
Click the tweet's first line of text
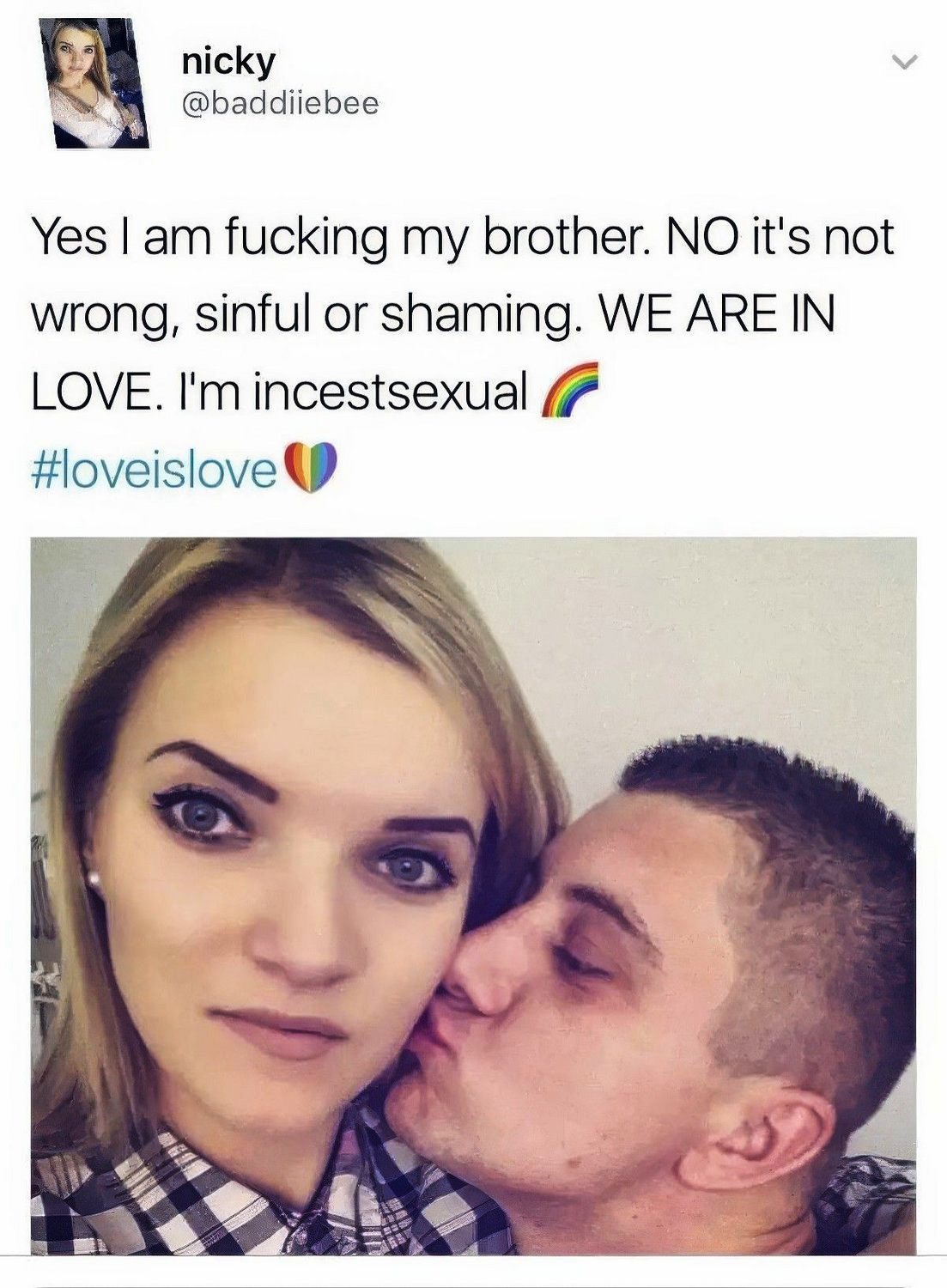[x=462, y=238]
